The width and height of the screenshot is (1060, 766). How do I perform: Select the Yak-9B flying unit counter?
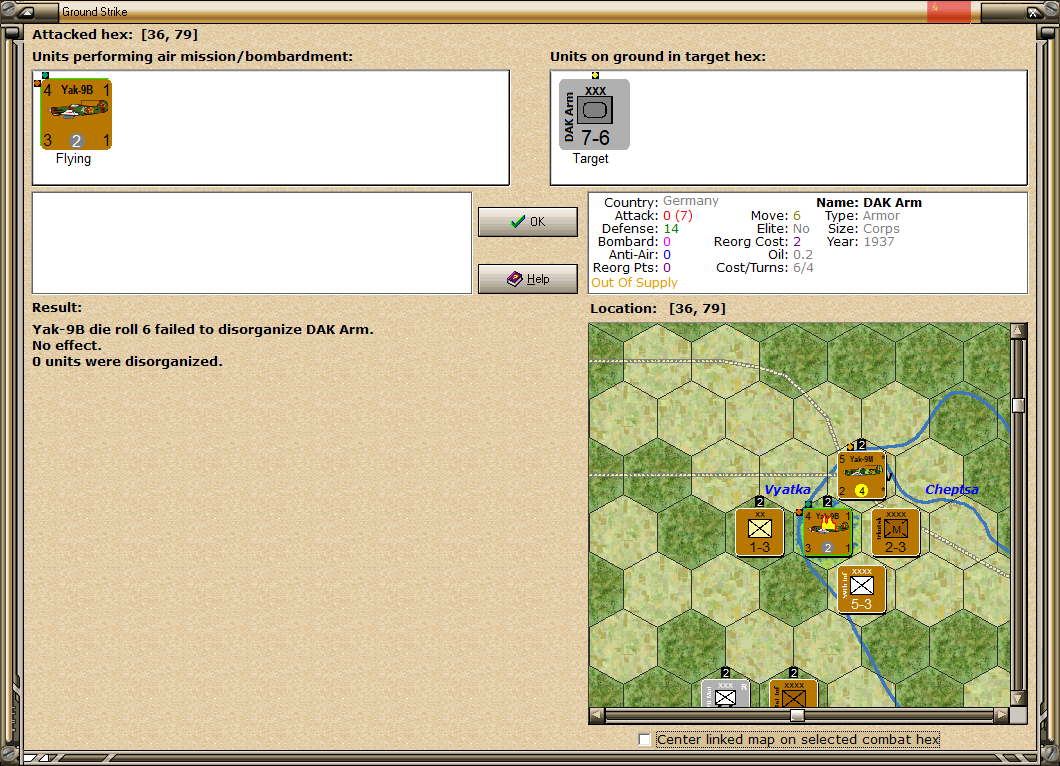point(76,114)
